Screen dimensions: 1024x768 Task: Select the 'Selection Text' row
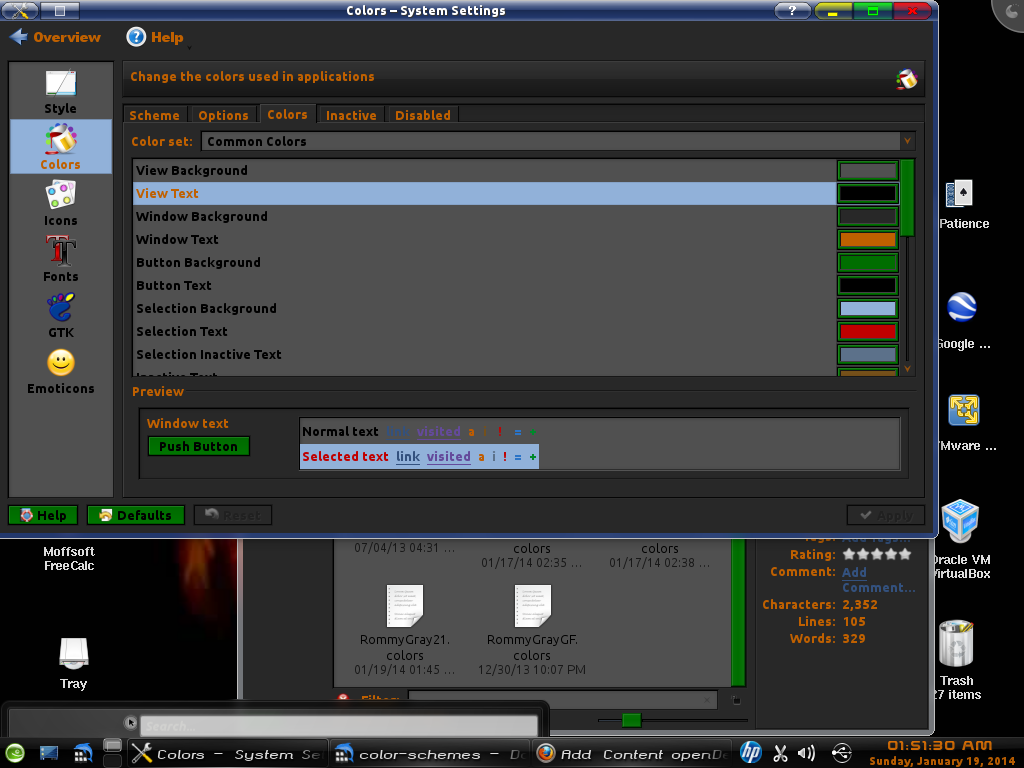tap(484, 331)
